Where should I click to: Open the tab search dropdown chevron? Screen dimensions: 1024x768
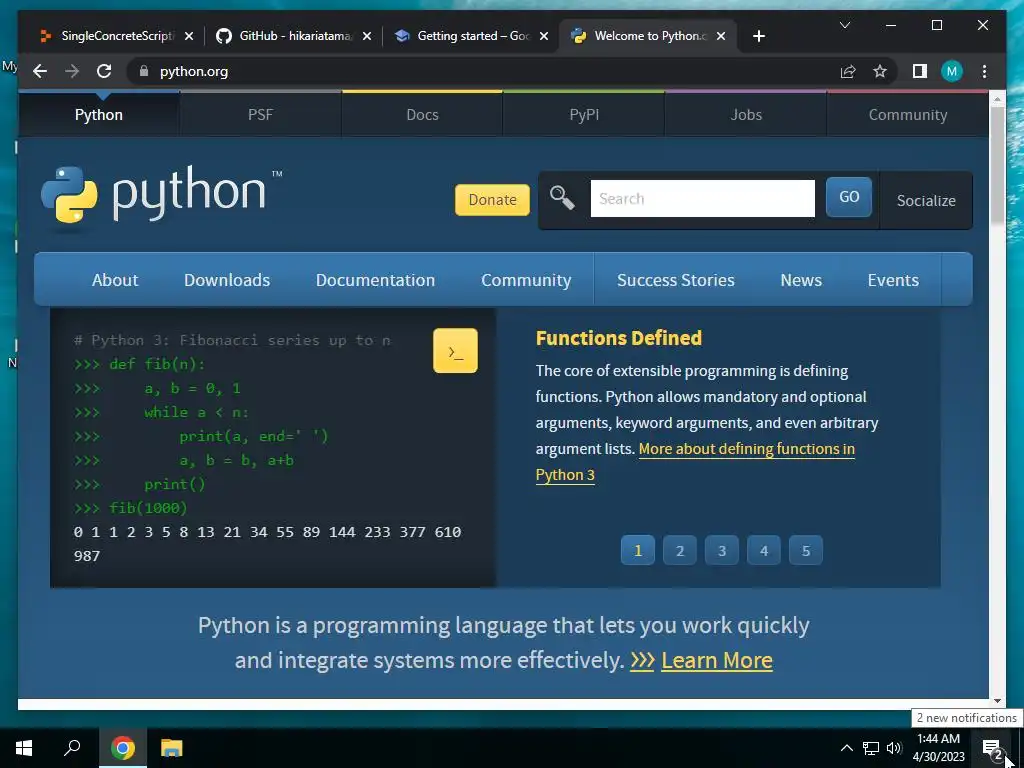click(x=844, y=25)
